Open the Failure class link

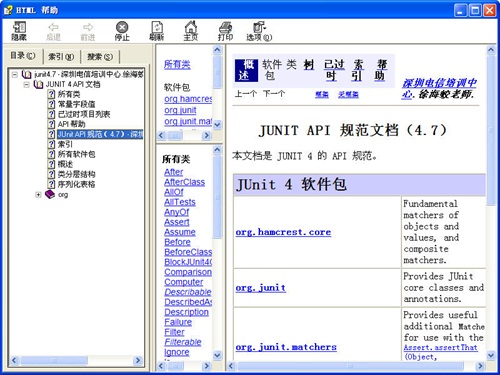178,322
